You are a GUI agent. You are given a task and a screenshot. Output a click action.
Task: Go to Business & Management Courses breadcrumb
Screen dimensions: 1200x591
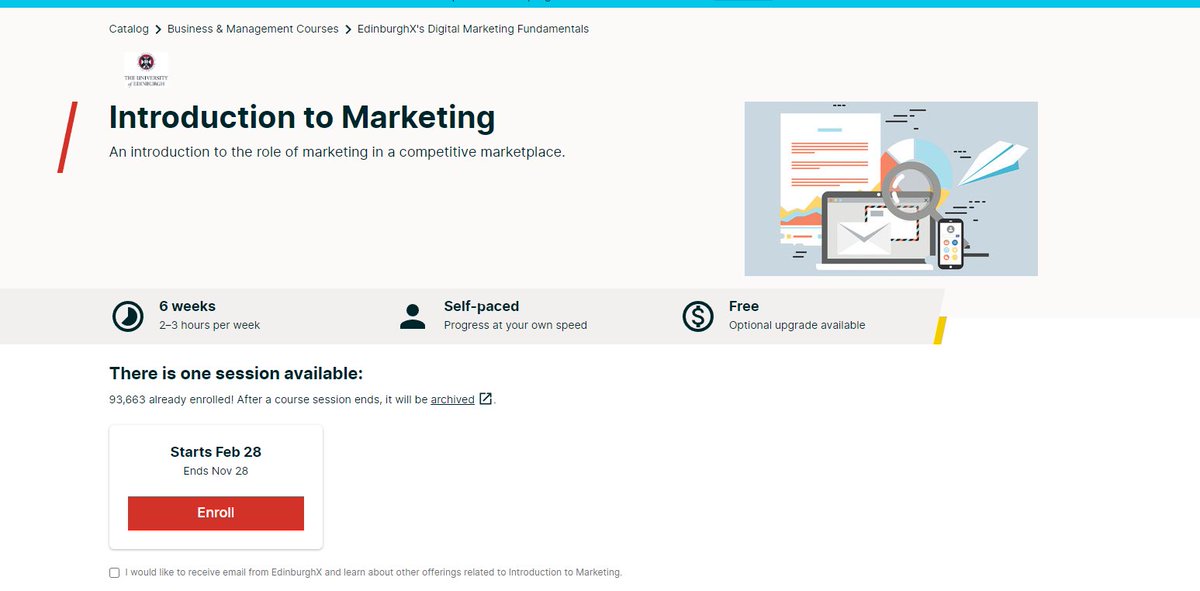[253, 29]
